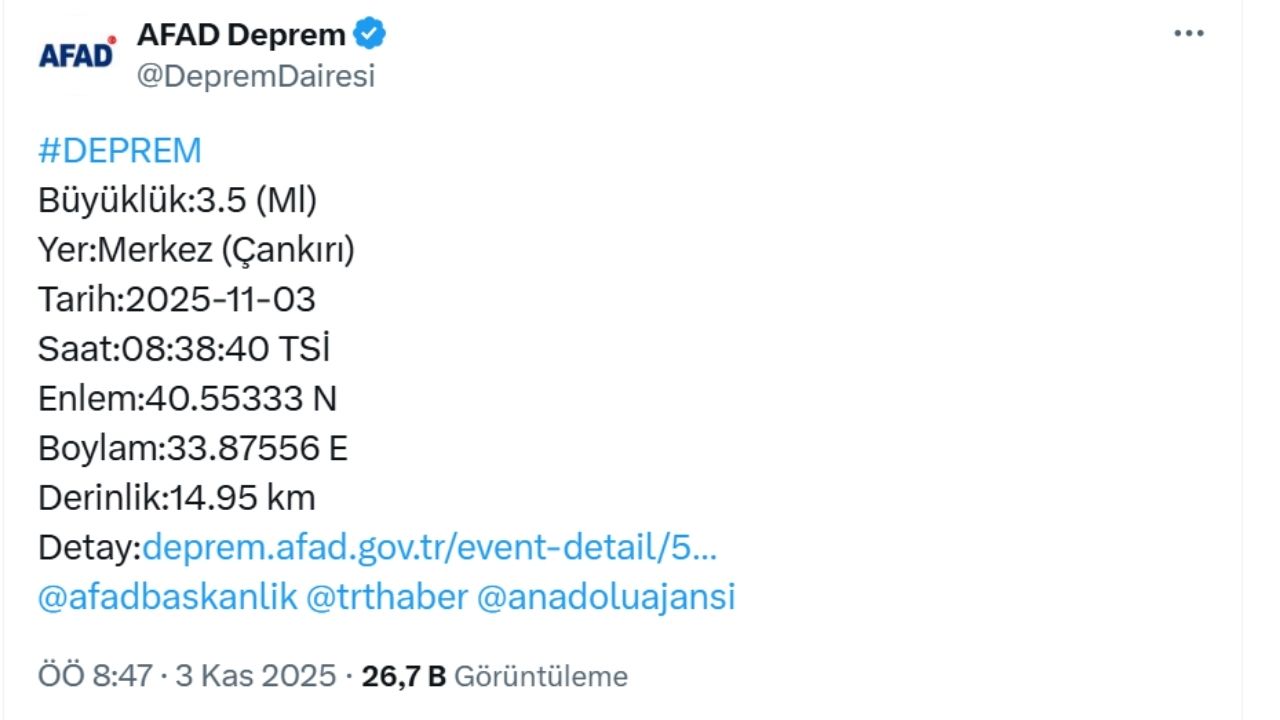Open the #DEPREM hashtag
This screenshot has width=1280, height=720.
click(118, 150)
